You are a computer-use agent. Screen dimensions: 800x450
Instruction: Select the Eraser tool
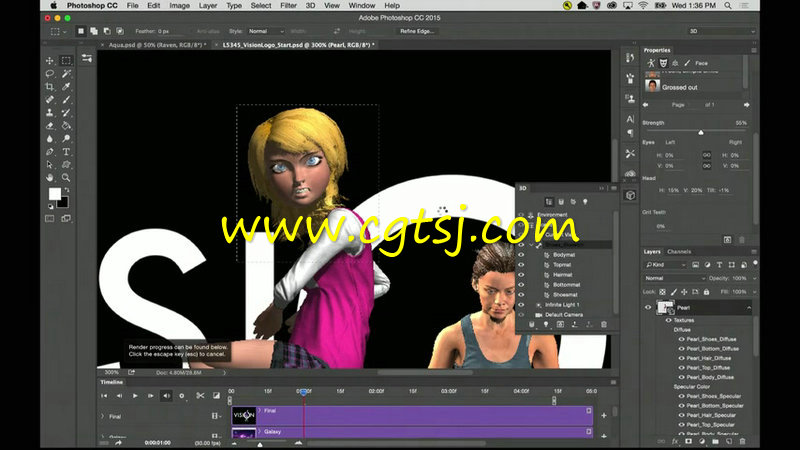pos(49,126)
